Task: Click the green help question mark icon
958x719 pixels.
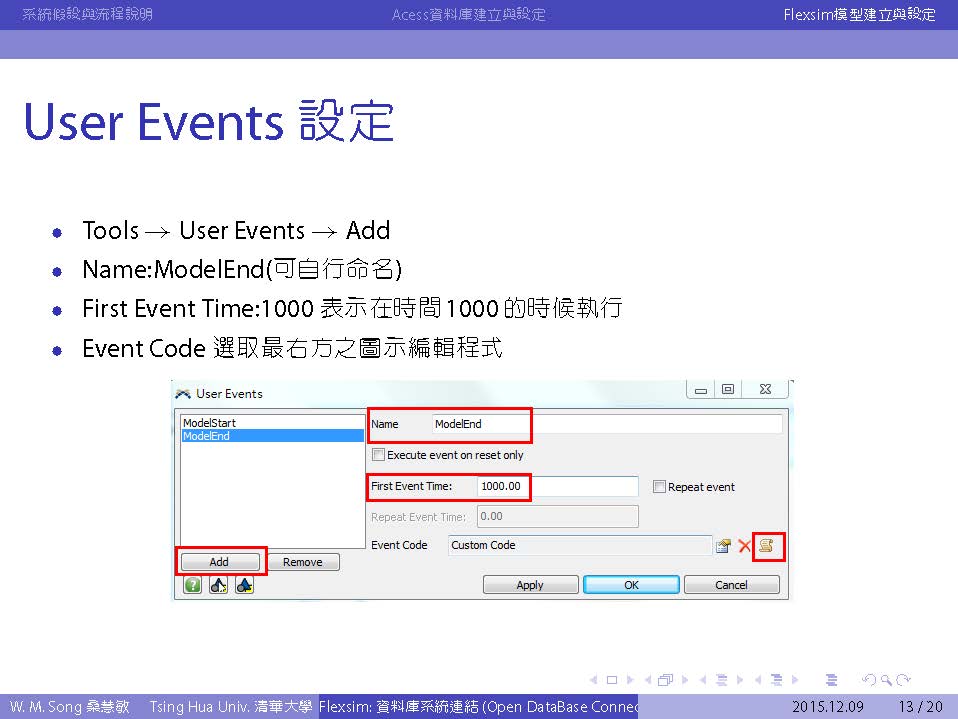Action: (192, 586)
